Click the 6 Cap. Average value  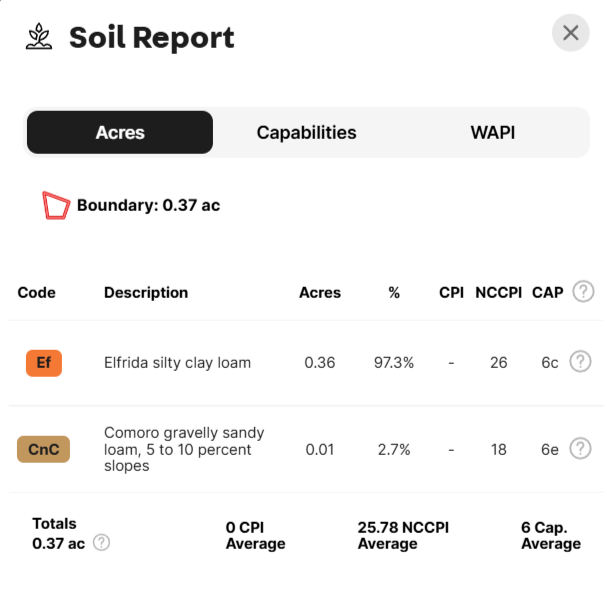pos(550,535)
